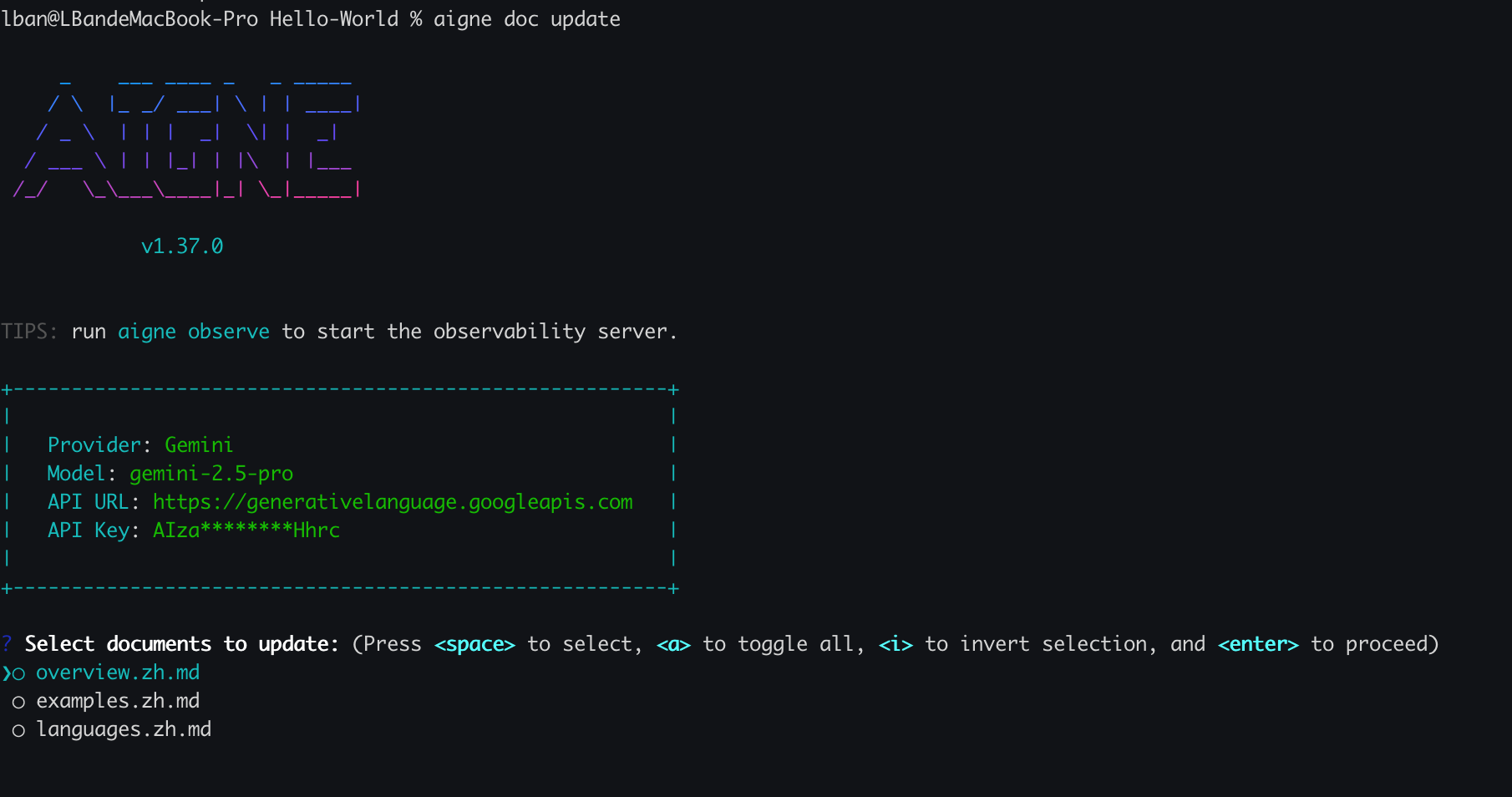1512x797 pixels.
Task: Toggle the circle beside overview.zh.md
Action: point(18,673)
